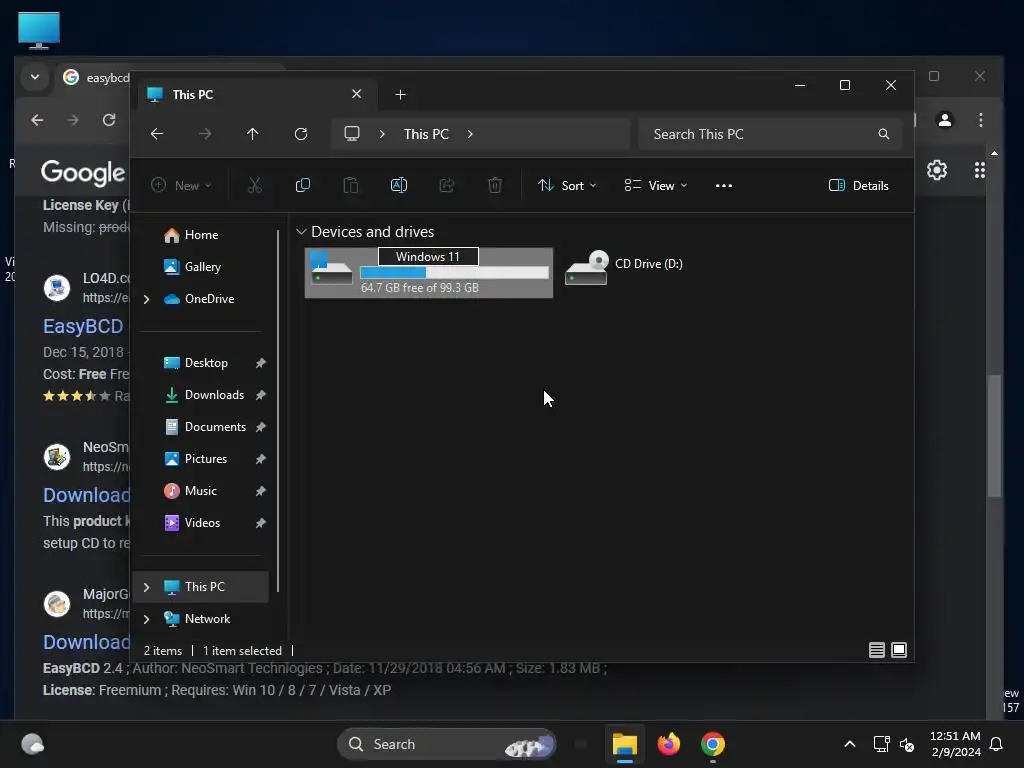Viewport: 1024px width, 768px height.
Task: Select the CD Drive (D:) icon
Action: pos(587,268)
